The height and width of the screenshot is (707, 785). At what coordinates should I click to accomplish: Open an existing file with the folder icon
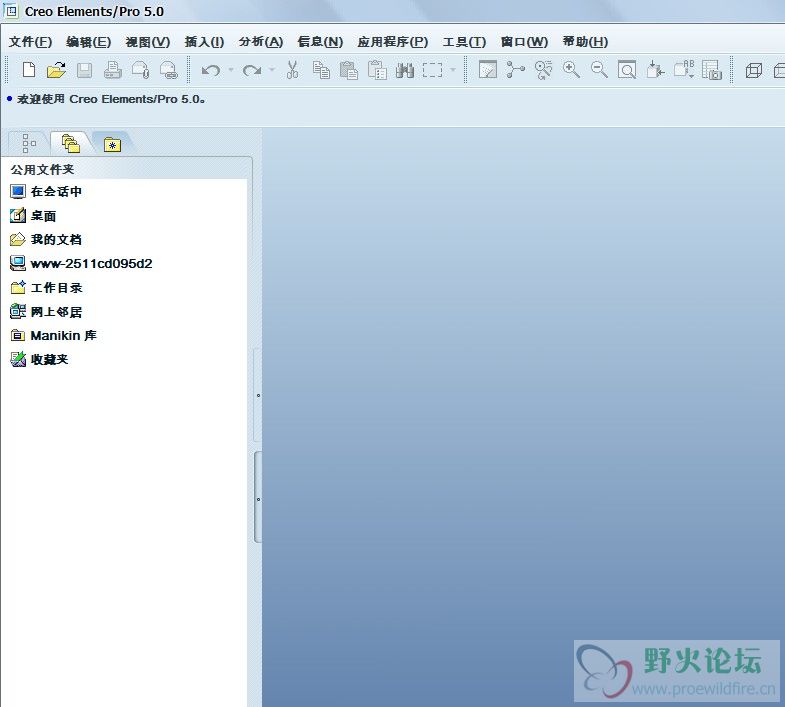(x=56, y=70)
